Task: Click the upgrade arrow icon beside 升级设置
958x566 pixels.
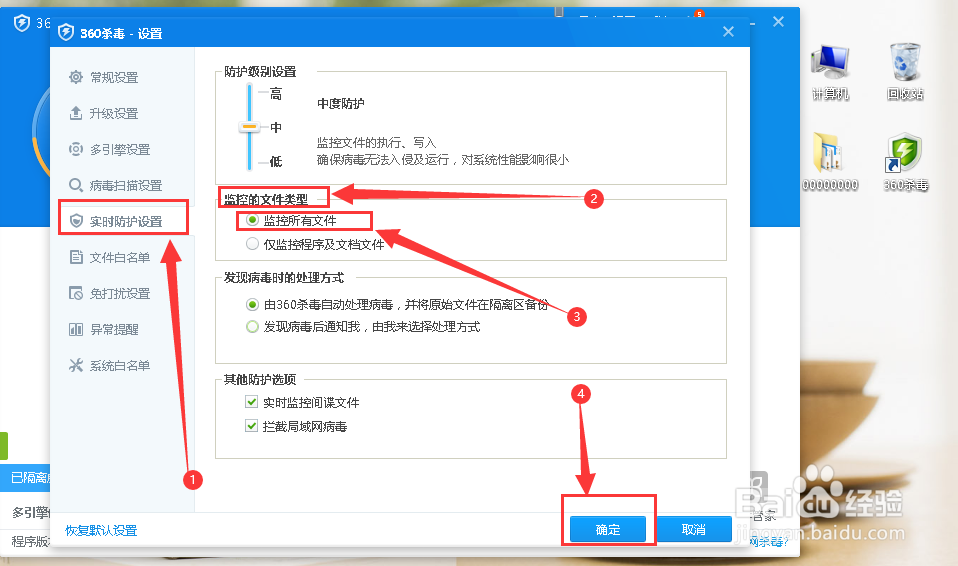Action: [76, 113]
